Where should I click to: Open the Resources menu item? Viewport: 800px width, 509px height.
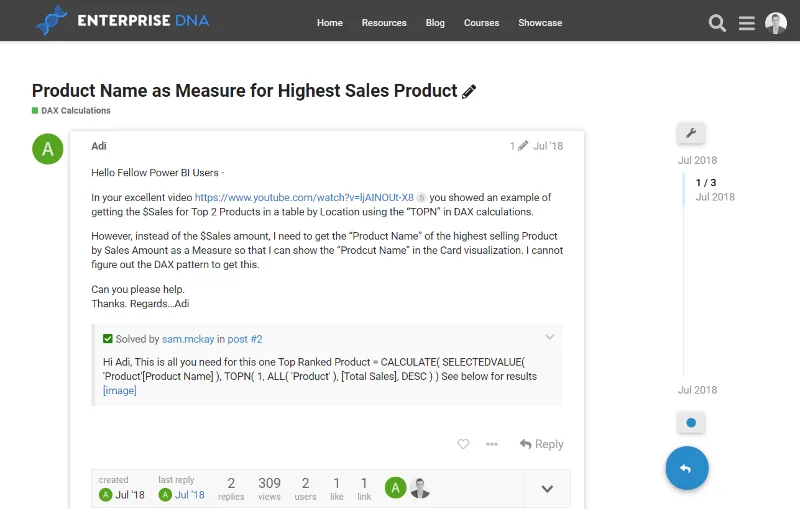point(384,23)
